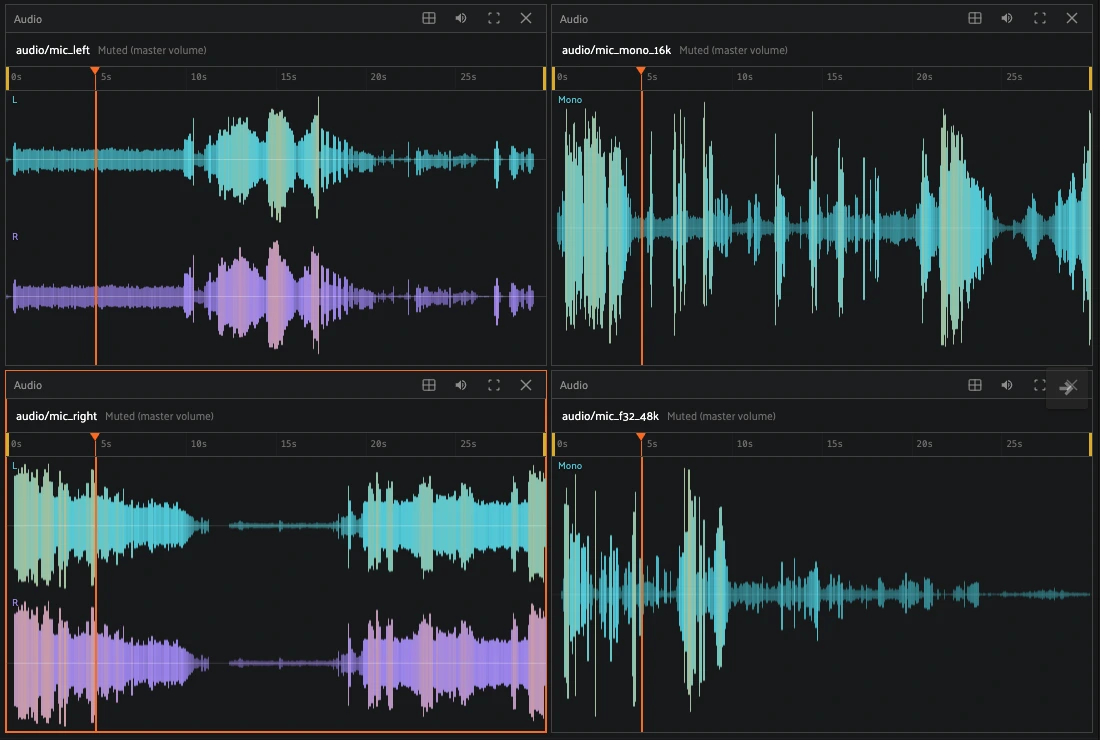Toggle speaker volume icon in mic_left panel
The height and width of the screenshot is (740, 1100).
(x=461, y=18)
